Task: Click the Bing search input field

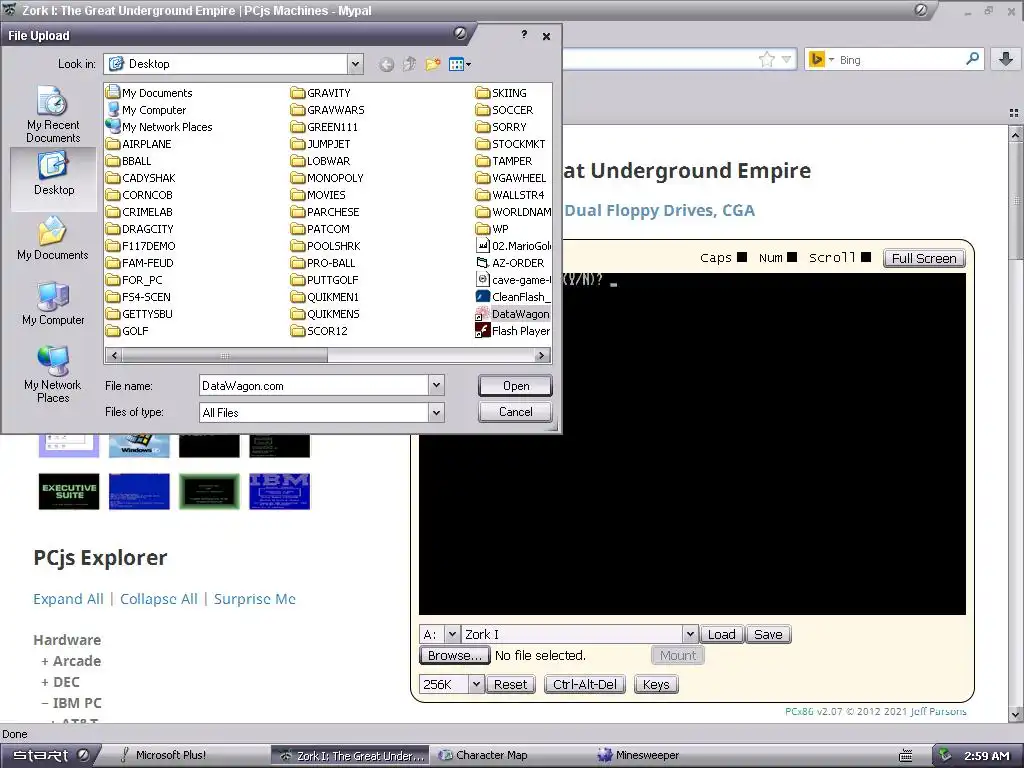Action: [899, 60]
